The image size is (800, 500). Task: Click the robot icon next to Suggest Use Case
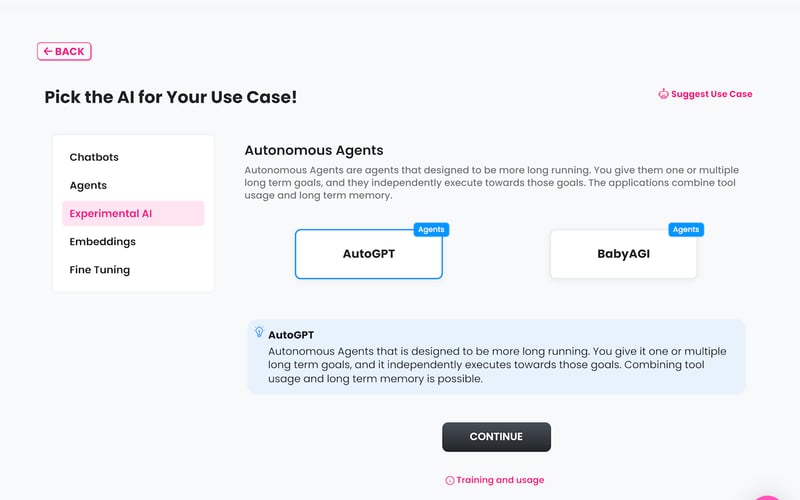click(663, 94)
